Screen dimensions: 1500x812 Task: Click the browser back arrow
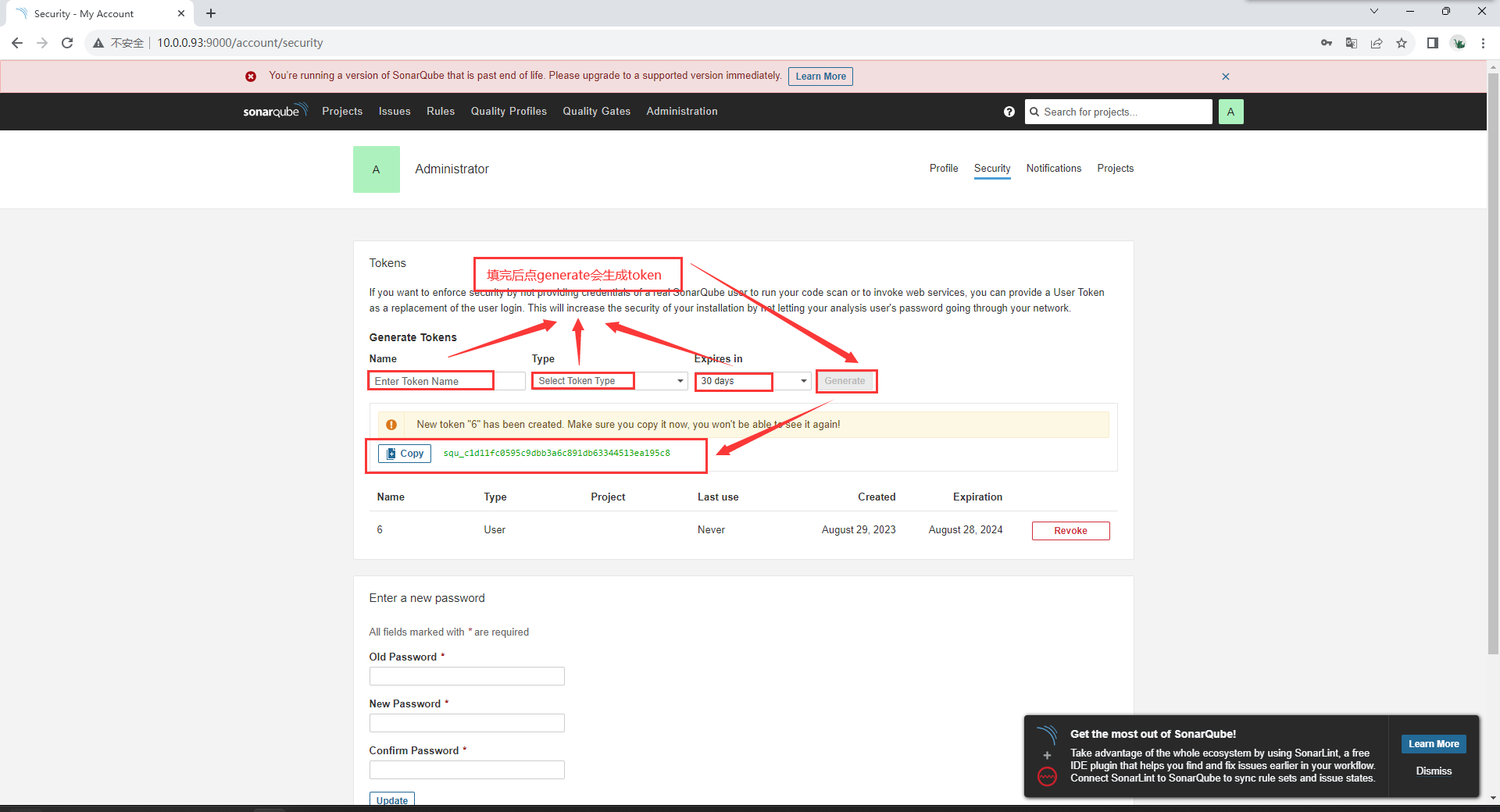pyautogui.click(x=17, y=43)
